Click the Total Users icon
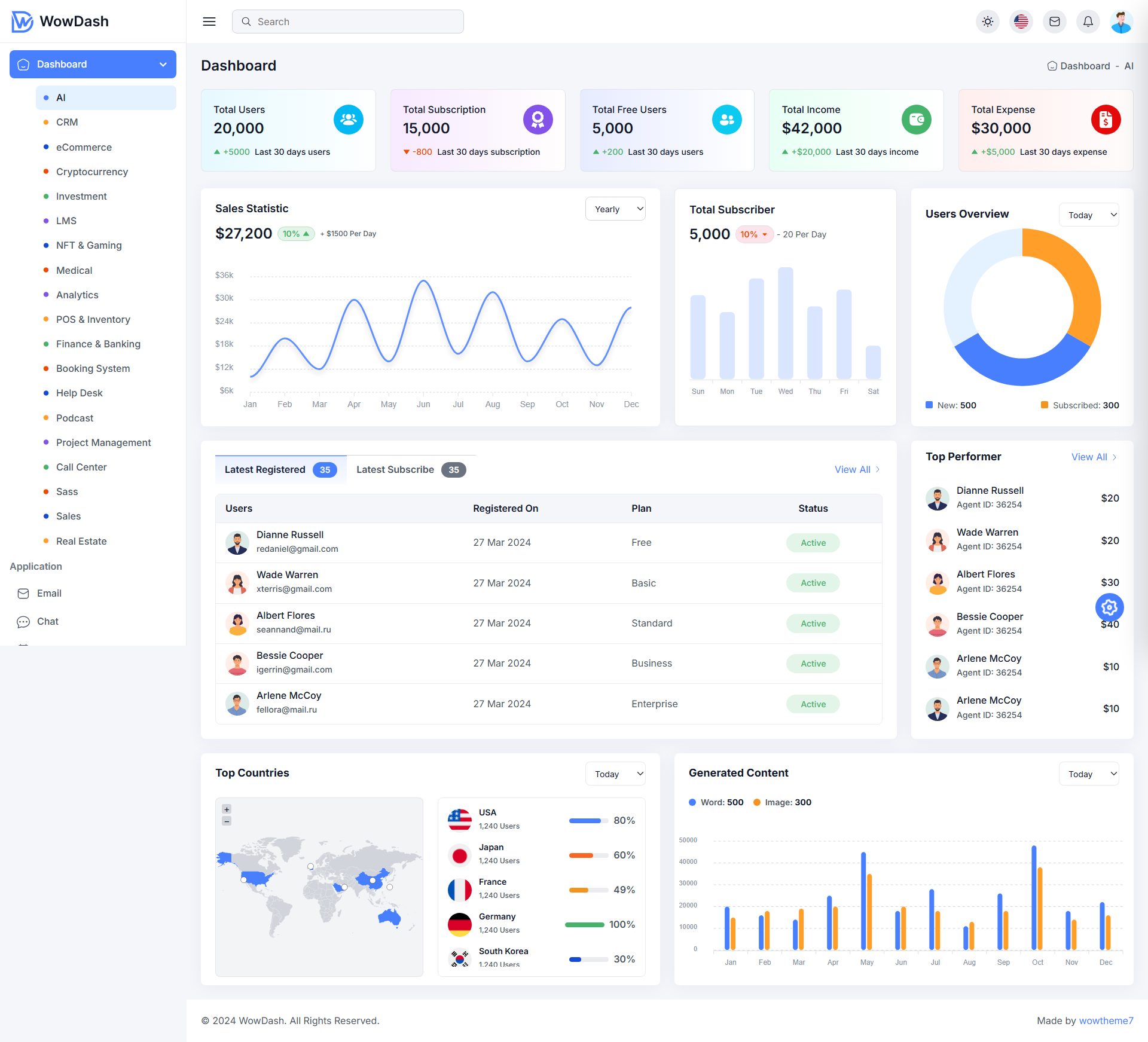Viewport: 1148px width, 1042px height. pos(349,120)
